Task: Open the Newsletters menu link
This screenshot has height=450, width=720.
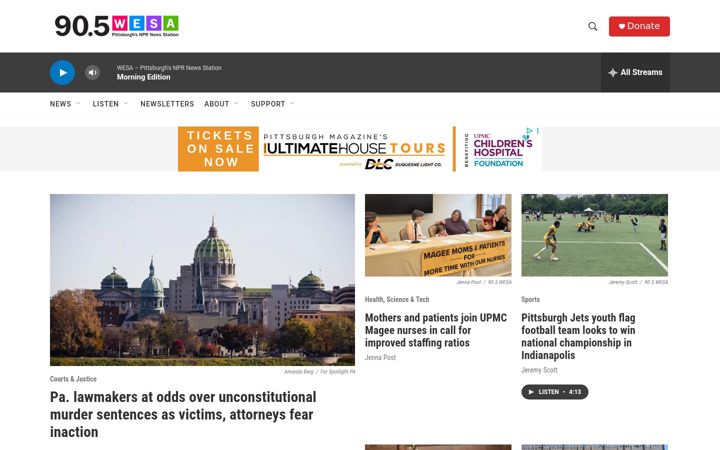Action: pyautogui.click(x=167, y=104)
